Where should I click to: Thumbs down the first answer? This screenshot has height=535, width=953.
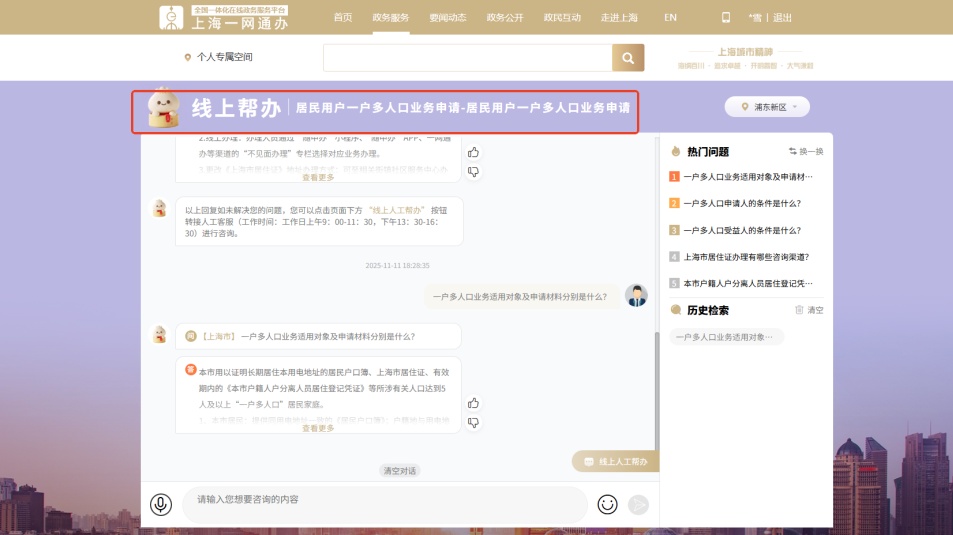click(473, 171)
